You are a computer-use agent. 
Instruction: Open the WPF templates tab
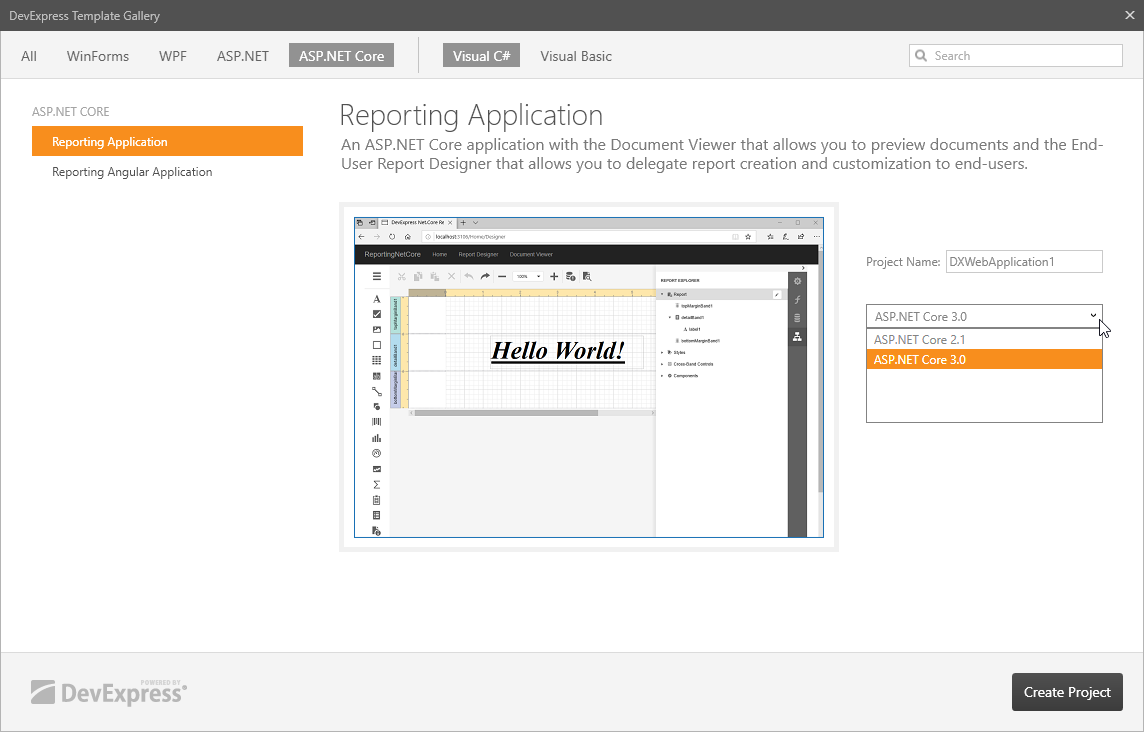pos(173,56)
